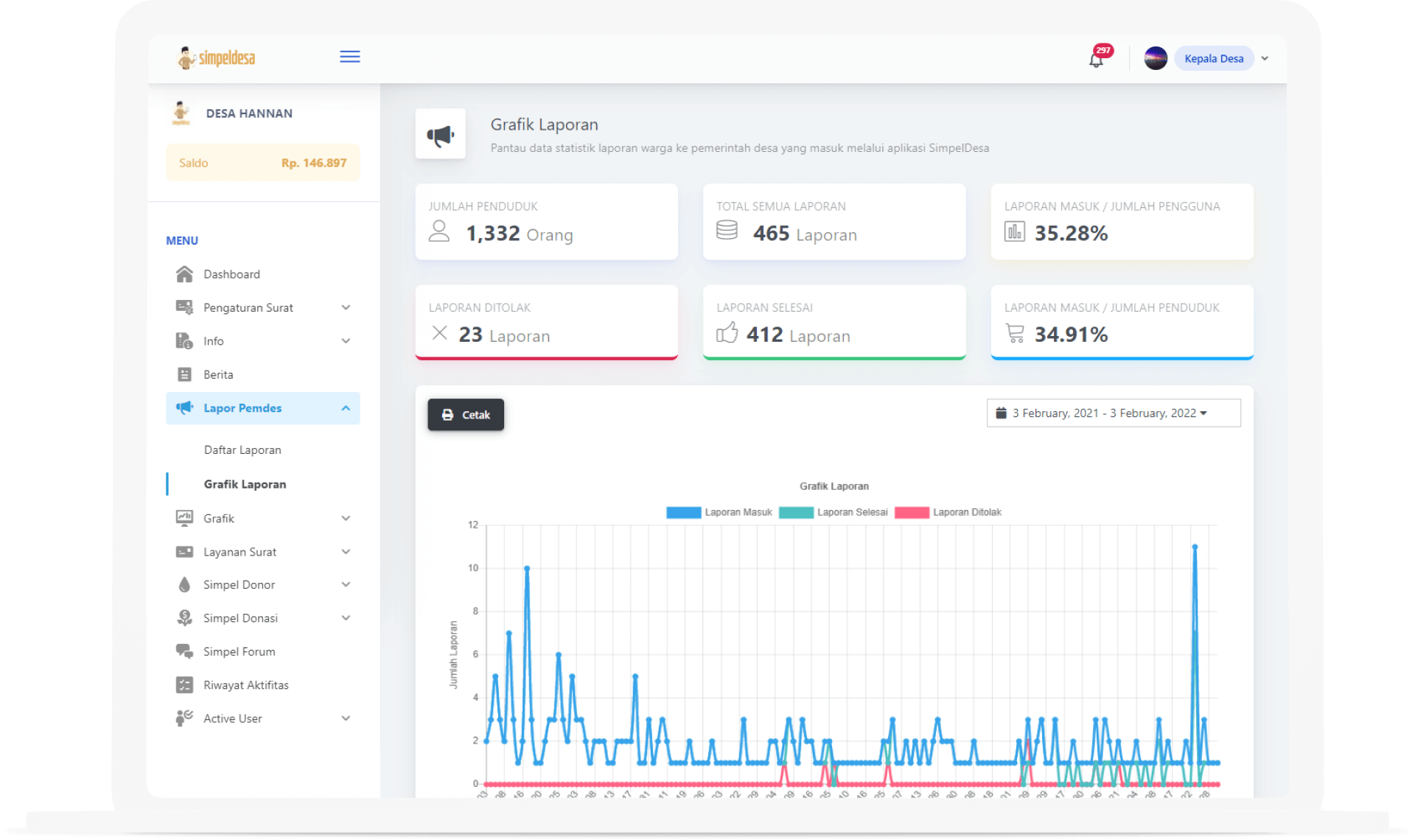
Task: Click the Pengaturan Surat icon
Action: point(184,307)
